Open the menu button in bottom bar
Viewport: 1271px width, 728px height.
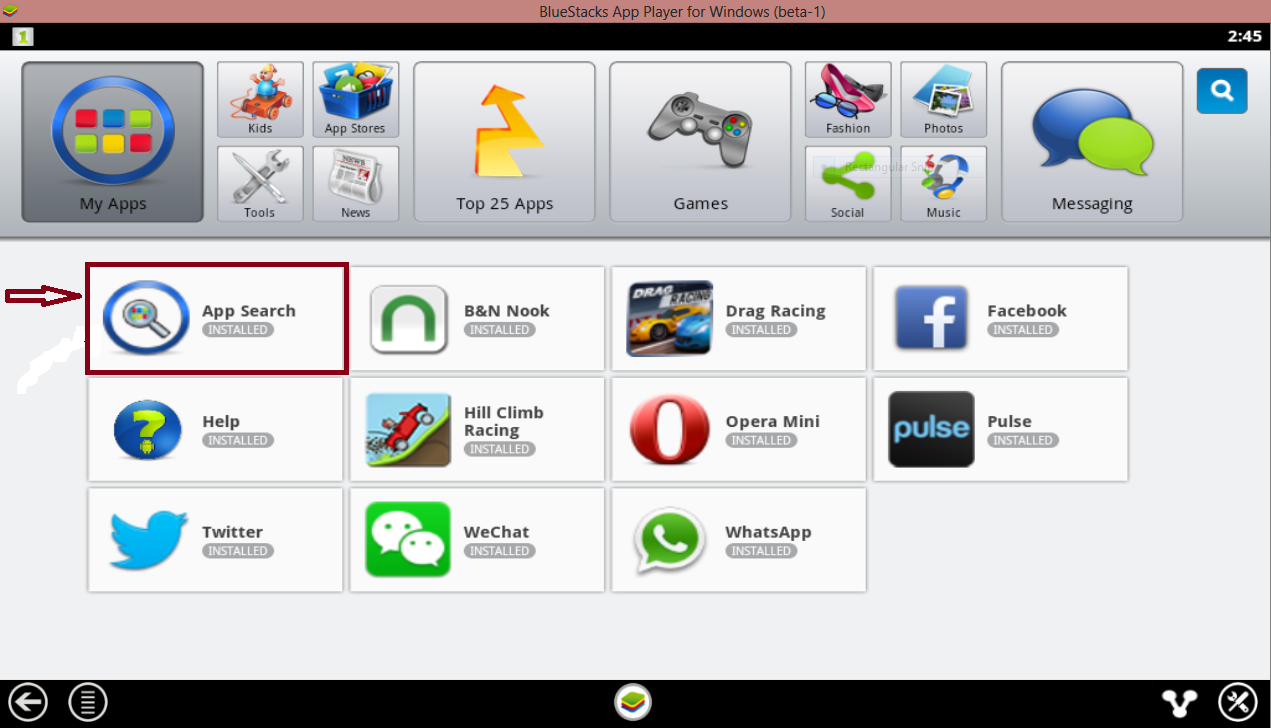tap(88, 703)
